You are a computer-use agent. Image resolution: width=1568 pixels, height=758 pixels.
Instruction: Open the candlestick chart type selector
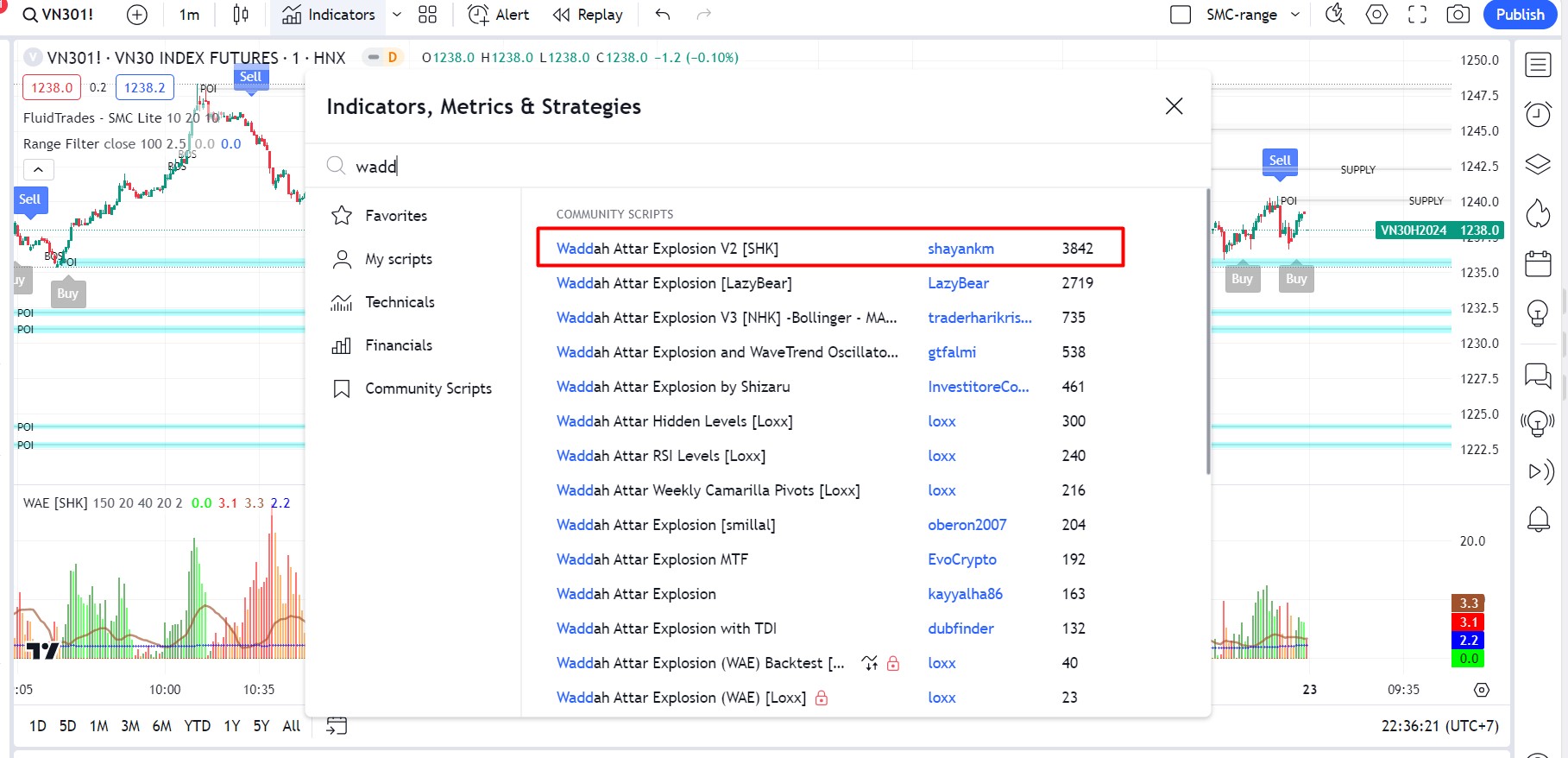pos(241,15)
